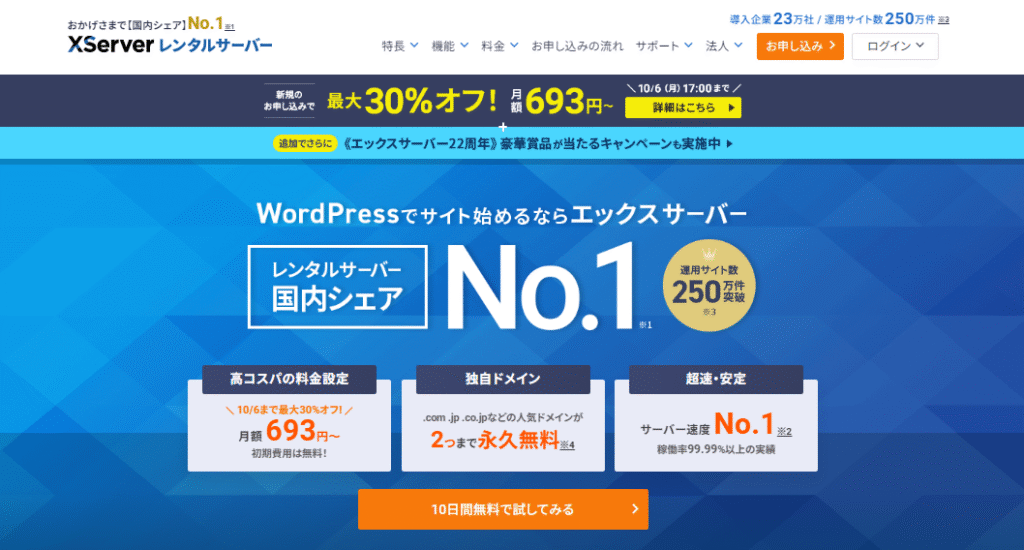Click the レンタルサーバー 国内シェア box
This screenshot has width=1024, height=550.
coord(338,287)
